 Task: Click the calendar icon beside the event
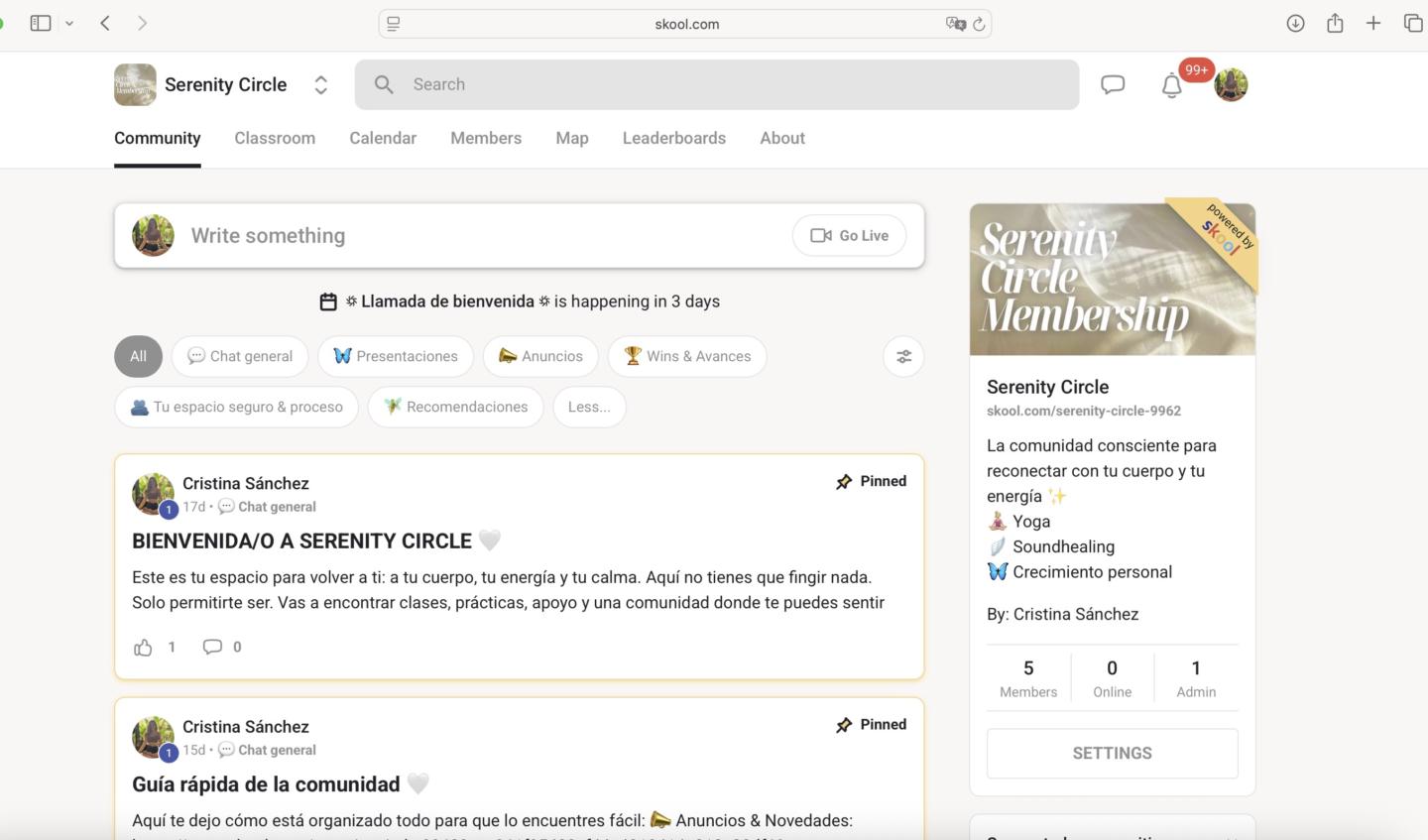328,301
